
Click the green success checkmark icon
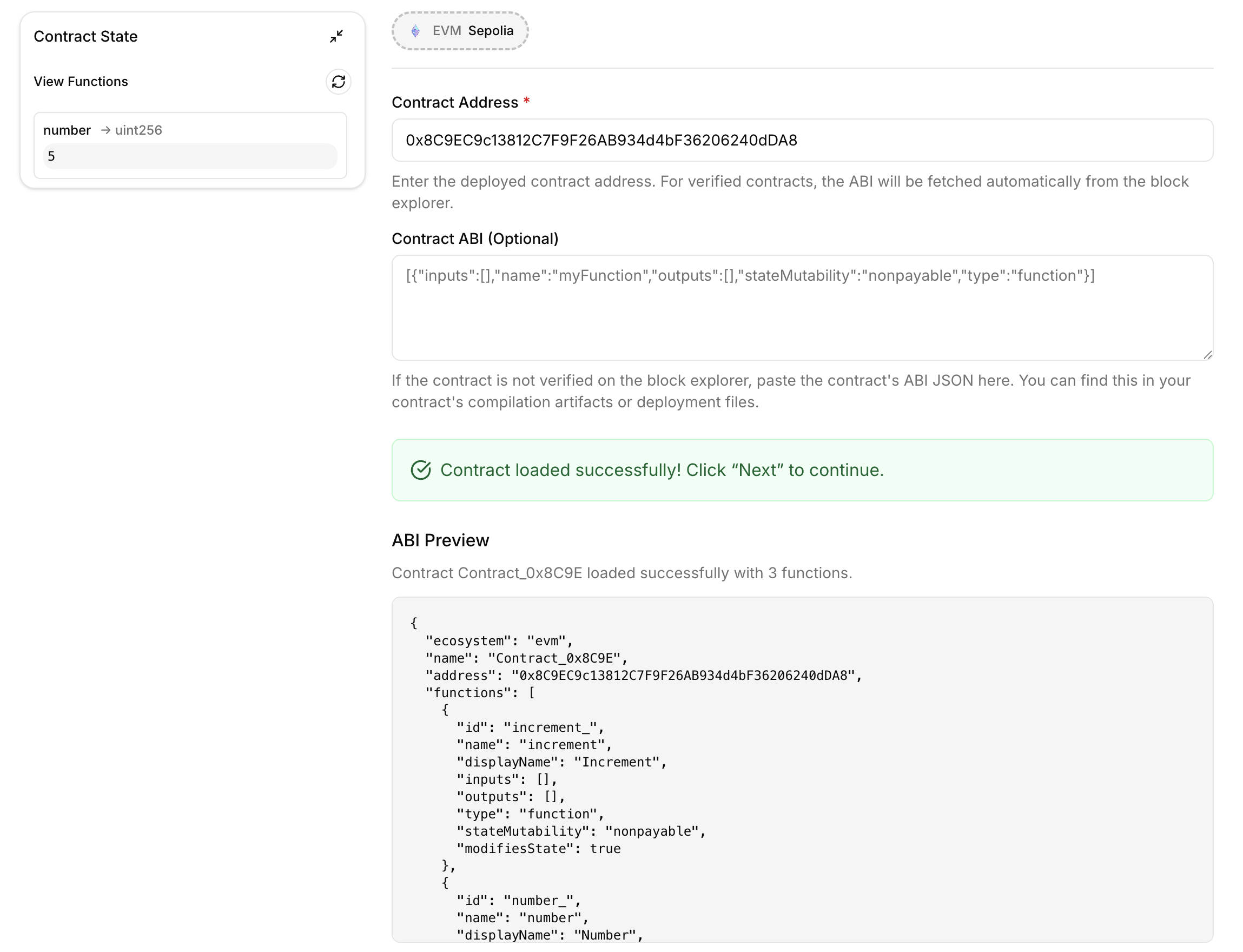click(x=420, y=470)
